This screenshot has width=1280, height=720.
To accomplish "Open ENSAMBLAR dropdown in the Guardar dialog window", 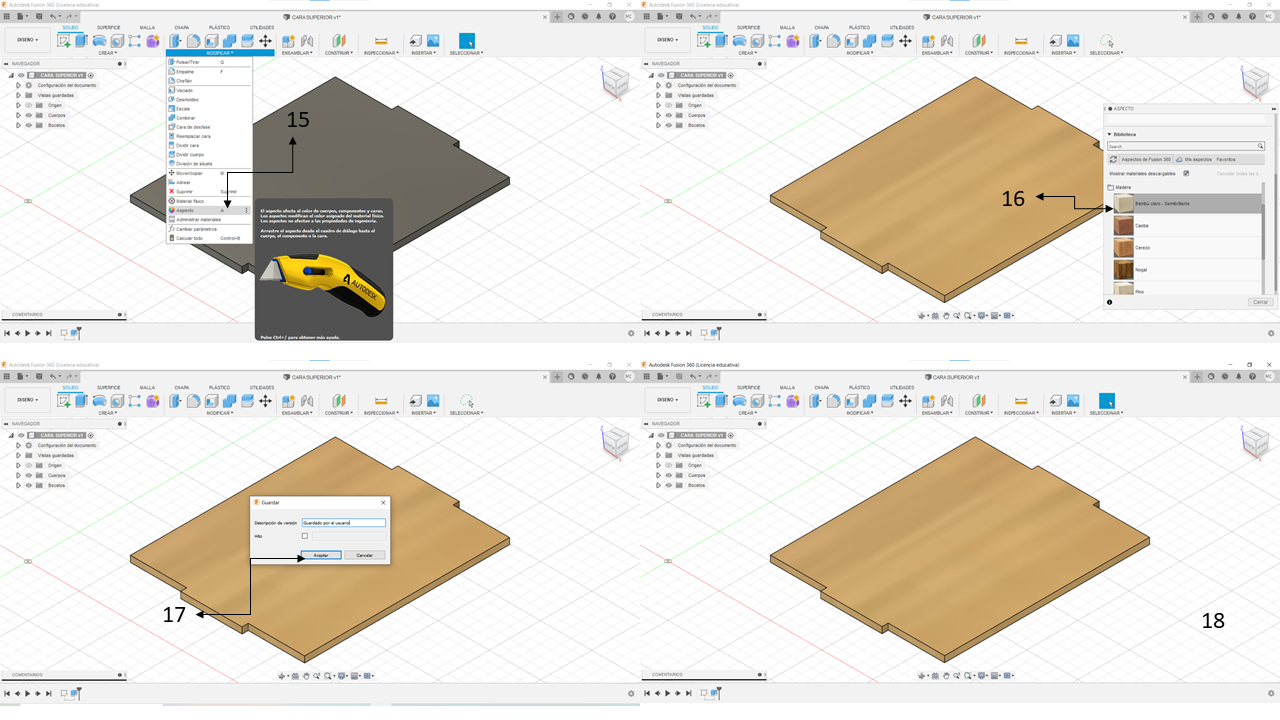I will (x=297, y=413).
